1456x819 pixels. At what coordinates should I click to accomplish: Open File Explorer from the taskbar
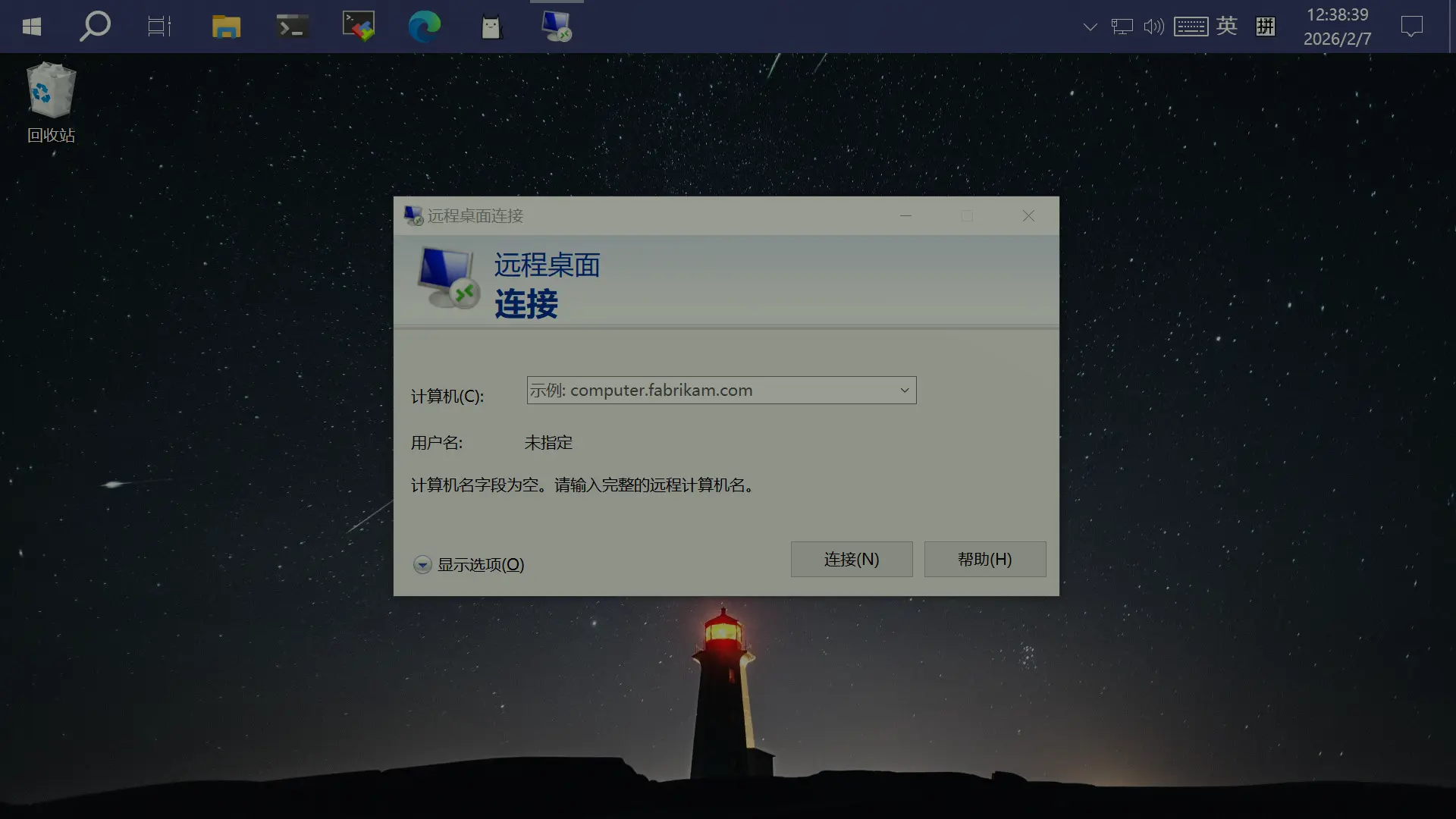click(x=226, y=26)
